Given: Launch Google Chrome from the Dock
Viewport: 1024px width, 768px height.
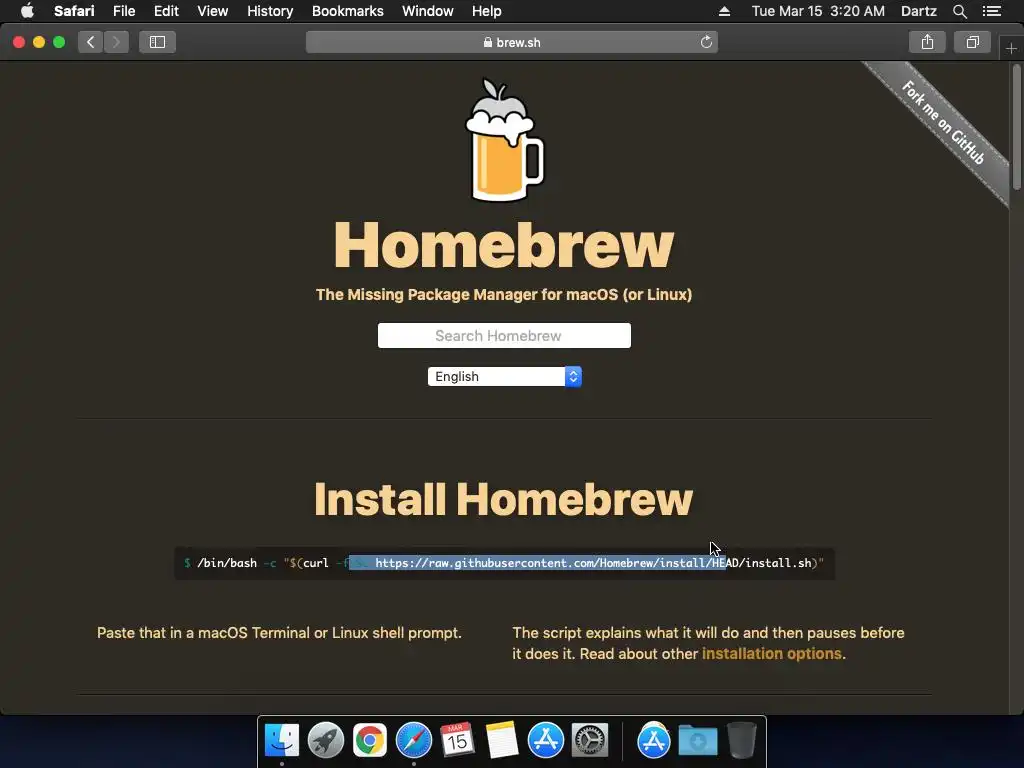Looking at the screenshot, I should click(370, 740).
